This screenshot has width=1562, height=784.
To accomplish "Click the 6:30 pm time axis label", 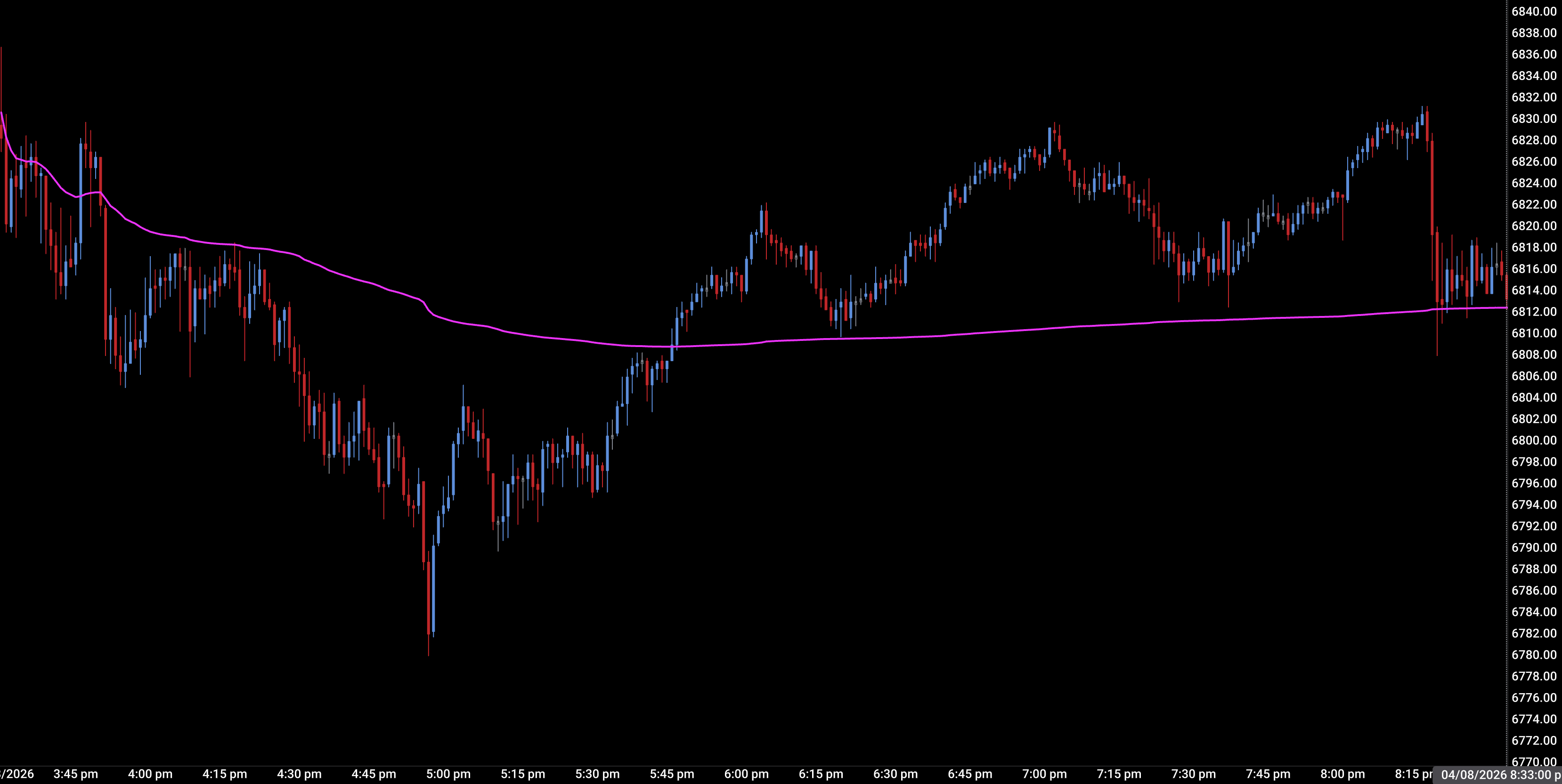I will 895,774.
